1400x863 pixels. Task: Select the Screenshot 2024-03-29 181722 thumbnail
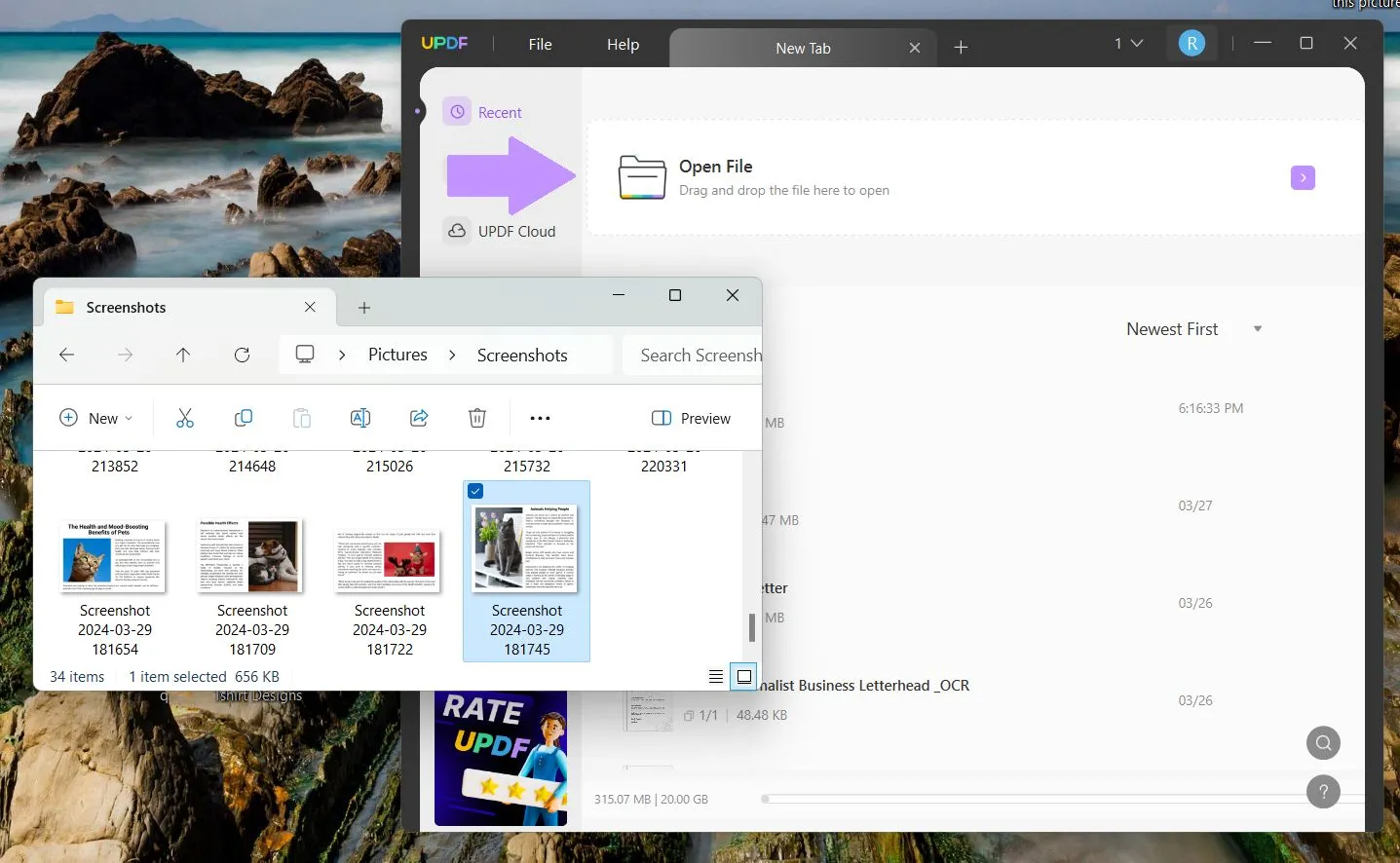pyautogui.click(x=388, y=561)
